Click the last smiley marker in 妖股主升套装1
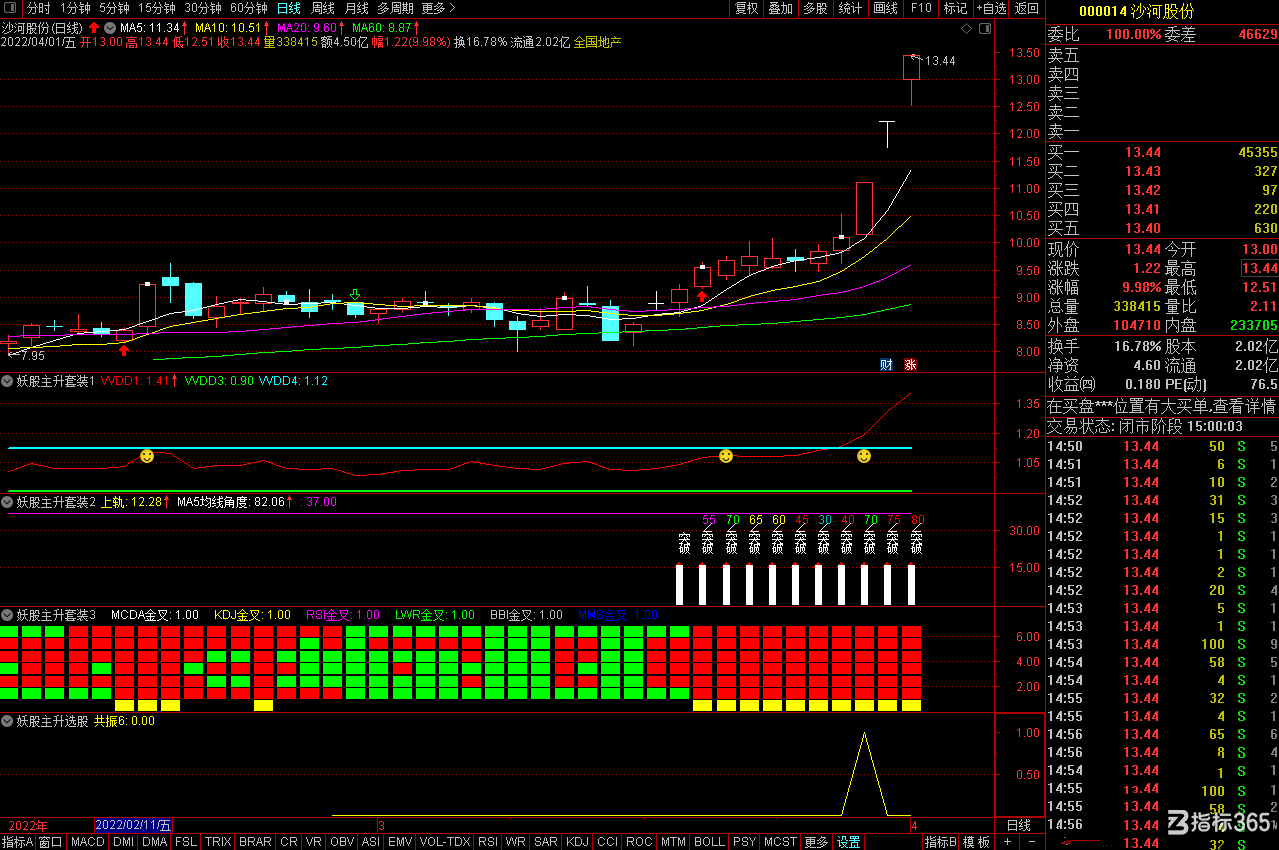 coord(864,456)
